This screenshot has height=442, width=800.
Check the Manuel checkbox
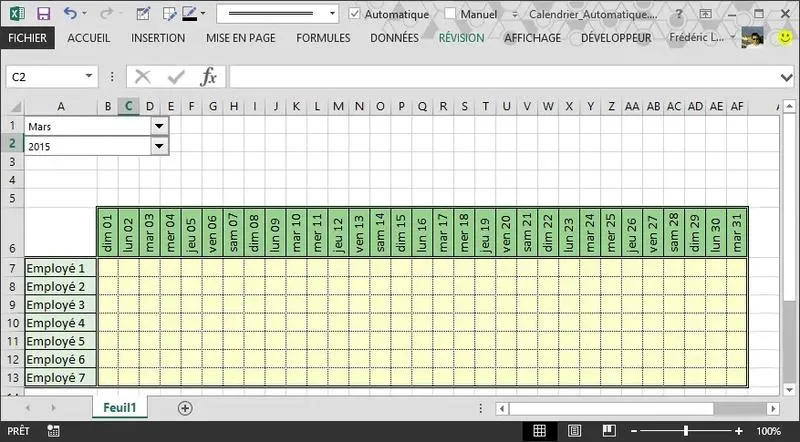[450, 14]
